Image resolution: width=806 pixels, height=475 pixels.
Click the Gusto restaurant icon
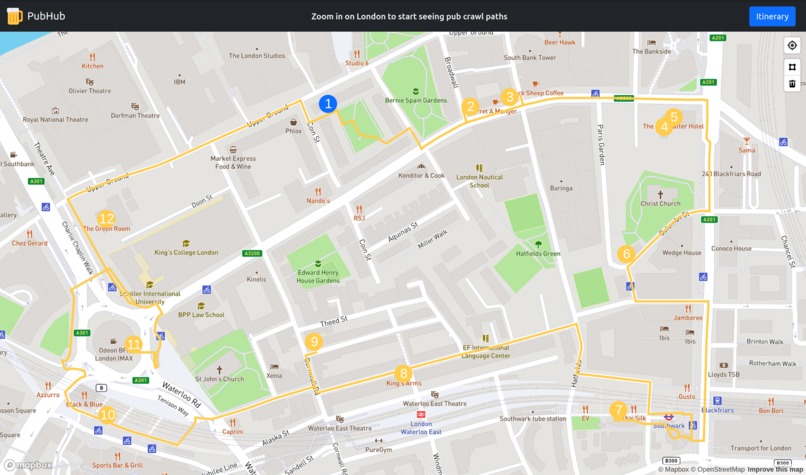coord(686,388)
